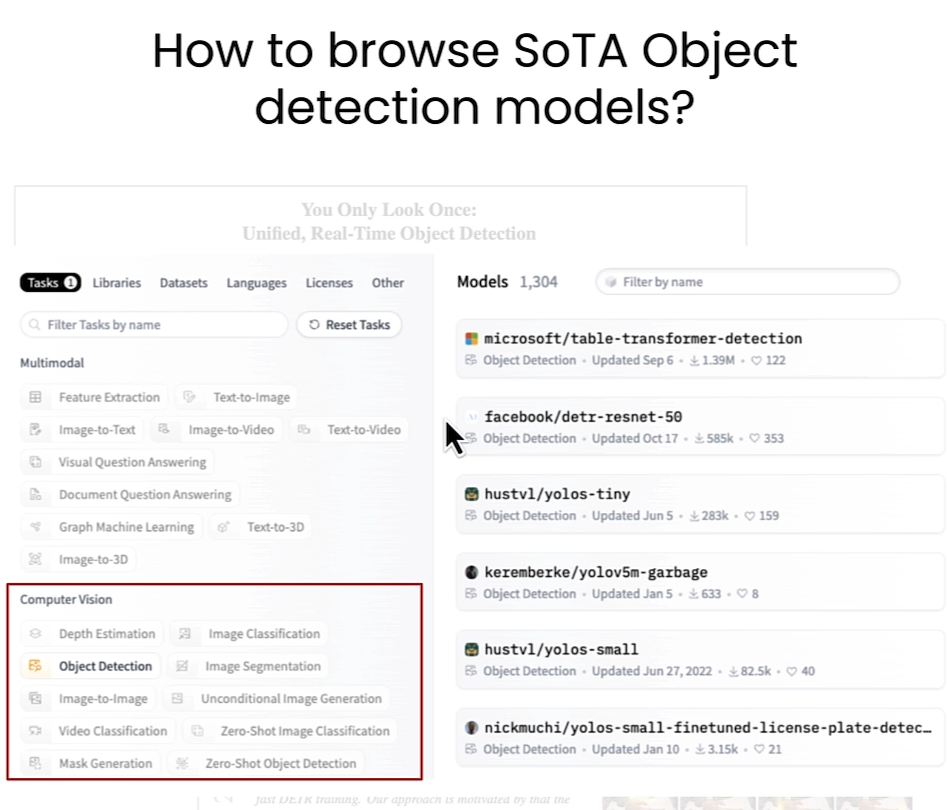
Task: Switch to the Languages tab
Action: coord(257,283)
